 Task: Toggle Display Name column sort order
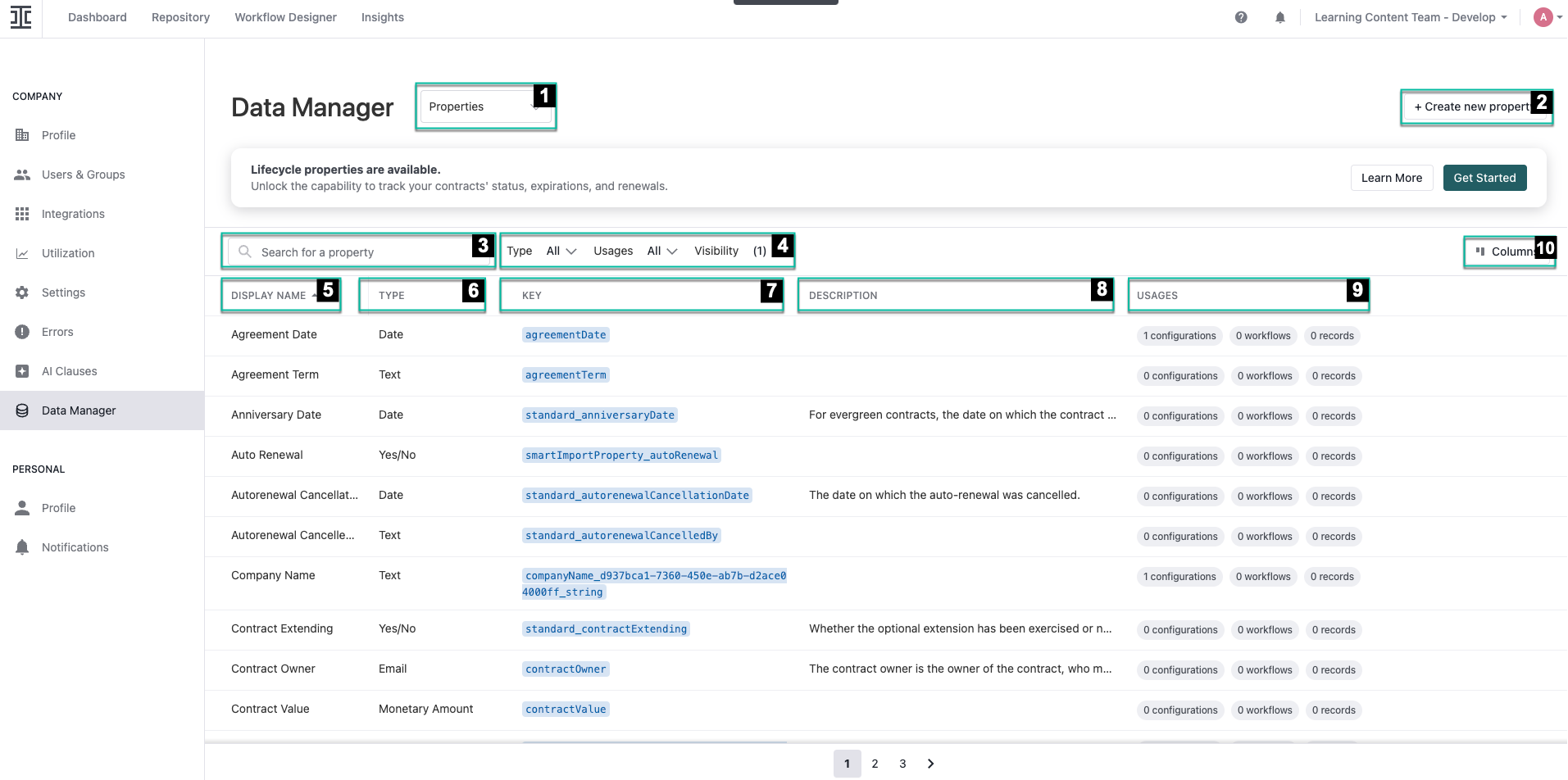tap(269, 295)
